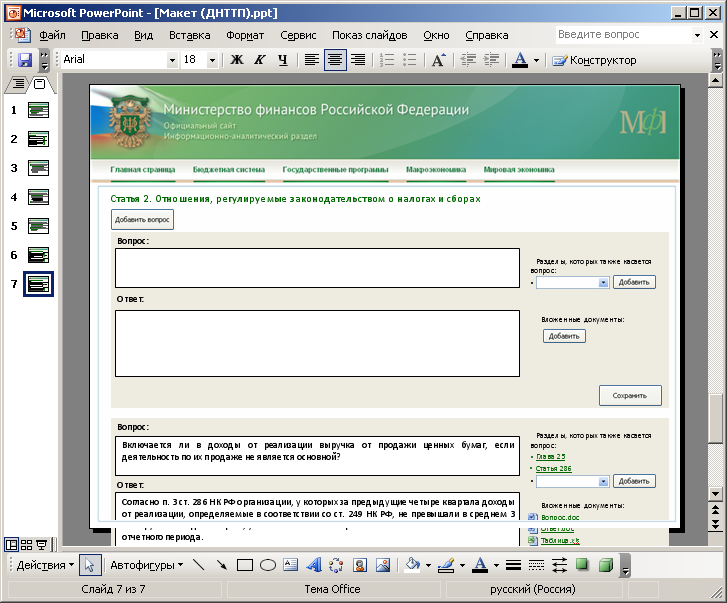Switch to Slide Sorter view icon
727x603 pixels.
[27, 545]
